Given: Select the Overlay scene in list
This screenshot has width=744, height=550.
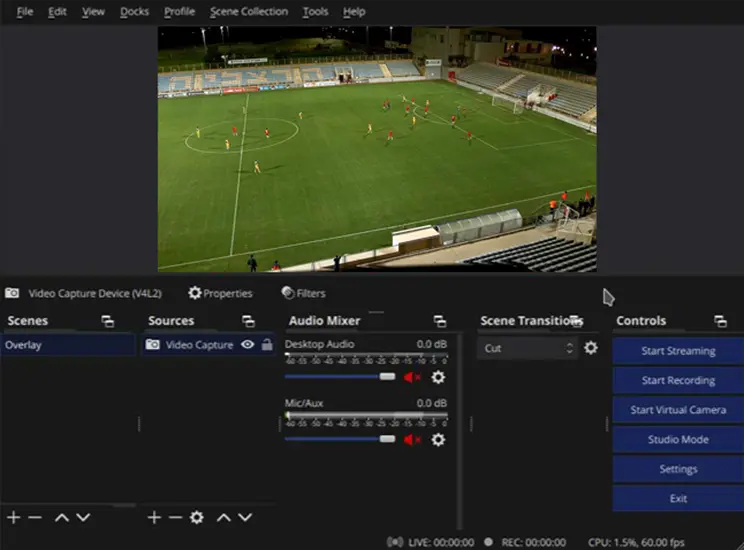Looking at the screenshot, I should [68, 345].
